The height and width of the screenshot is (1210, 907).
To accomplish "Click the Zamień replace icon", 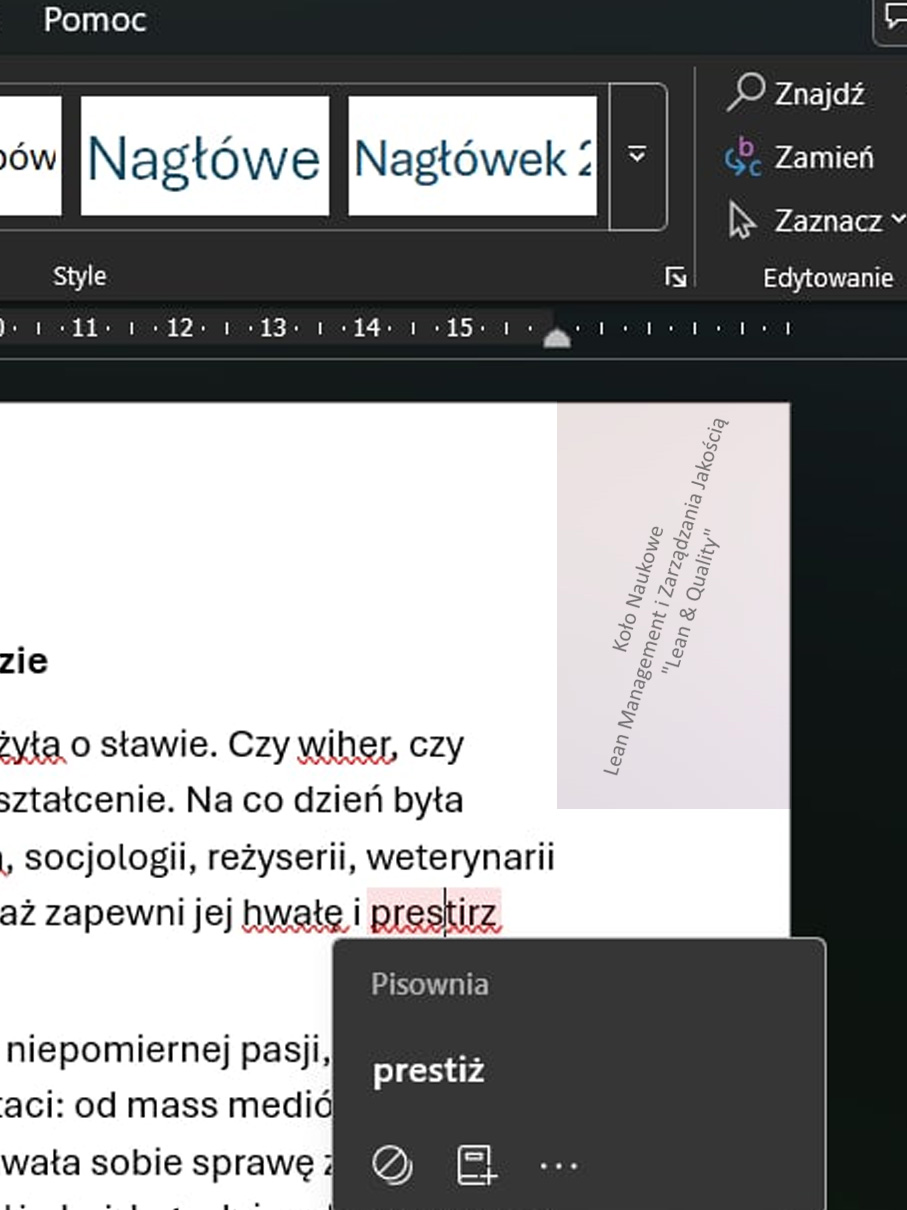I will click(x=743, y=157).
